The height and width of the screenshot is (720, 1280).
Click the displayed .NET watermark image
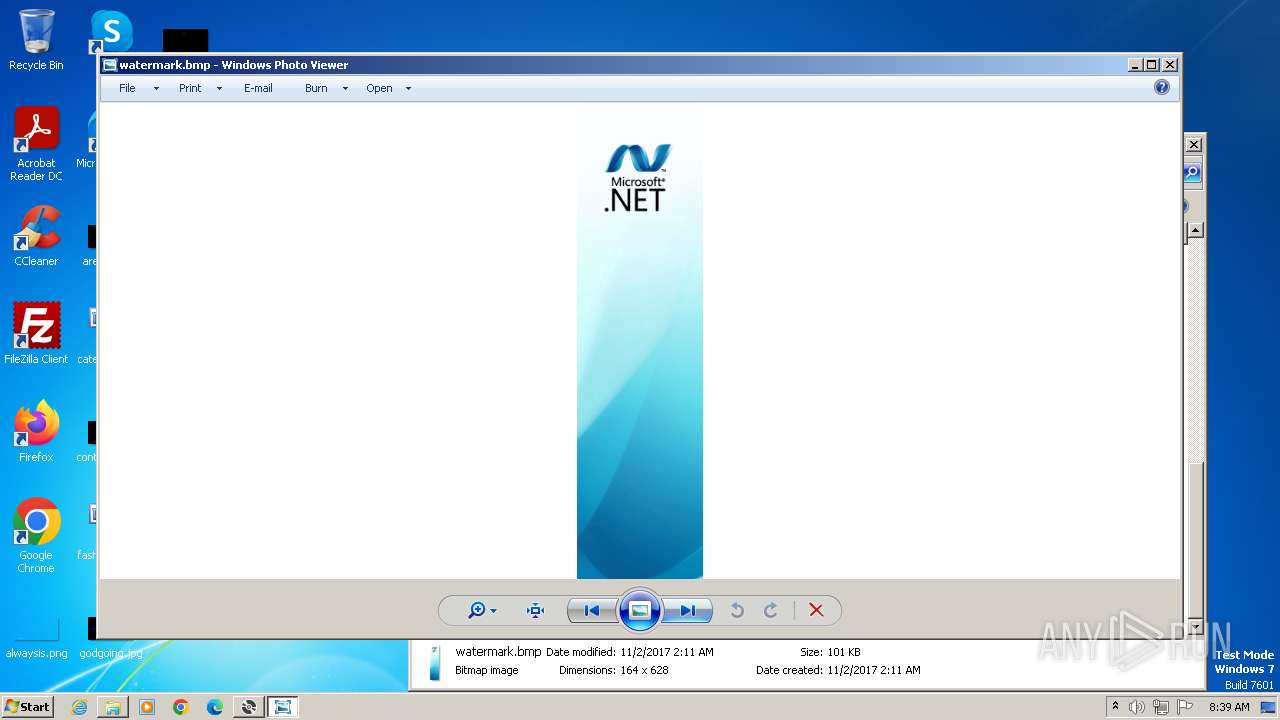[640, 341]
